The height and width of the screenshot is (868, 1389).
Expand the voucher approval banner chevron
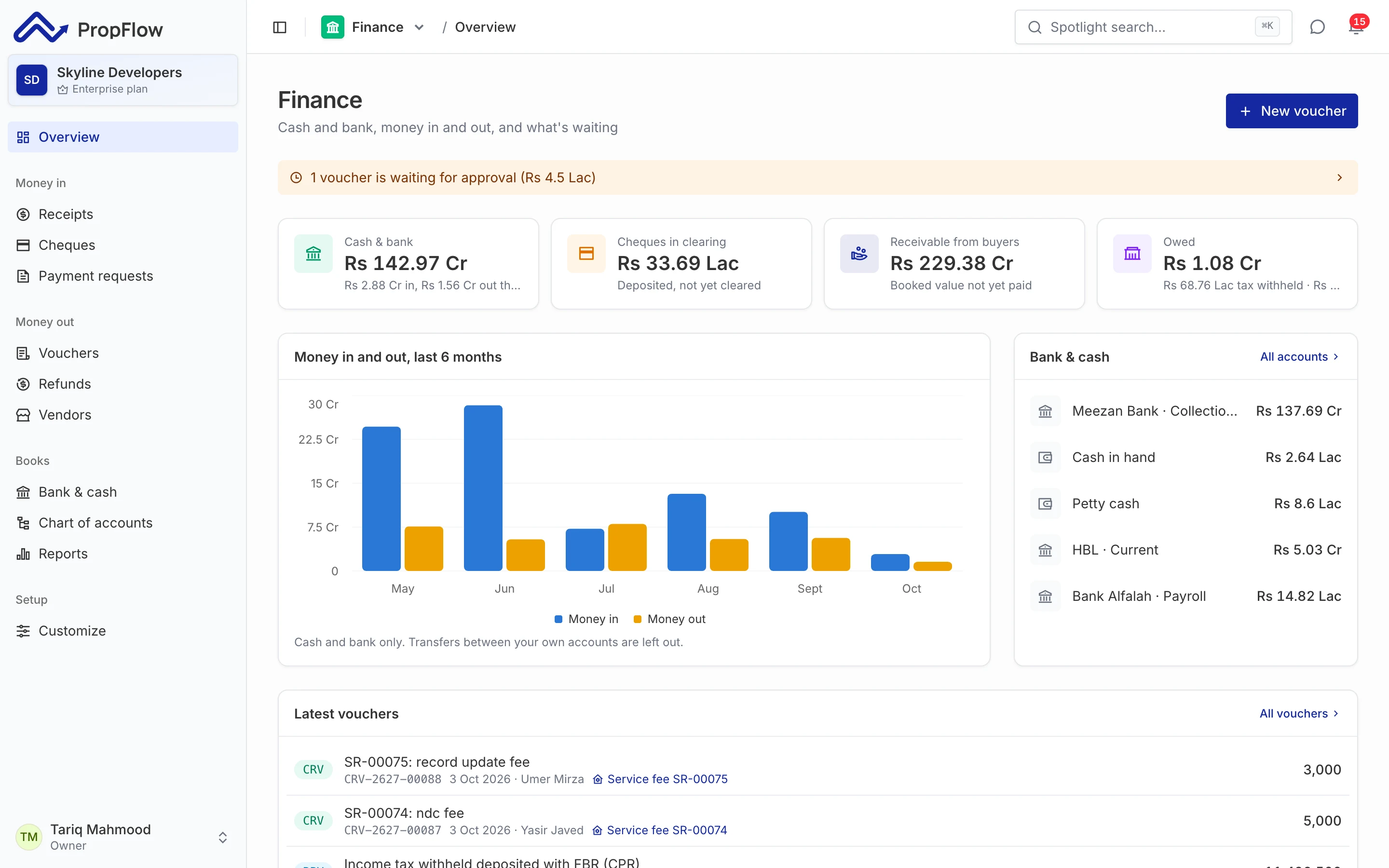click(x=1340, y=177)
